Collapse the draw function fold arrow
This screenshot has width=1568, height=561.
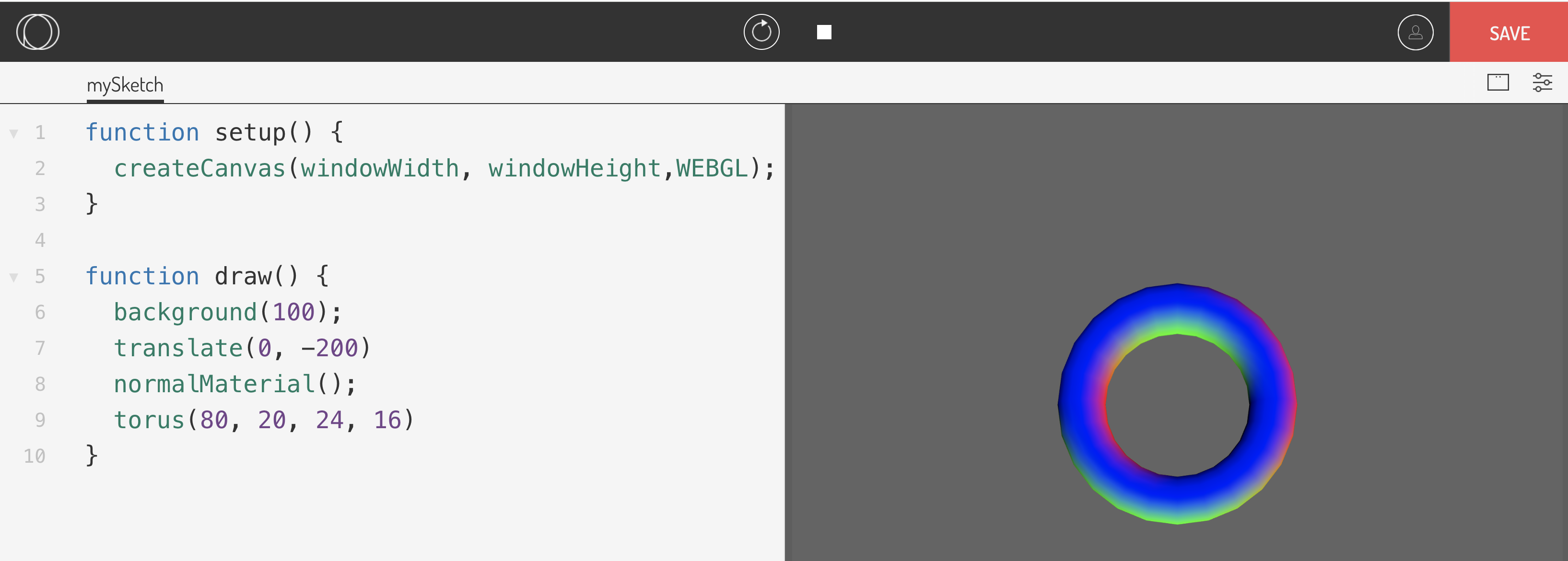point(13,277)
